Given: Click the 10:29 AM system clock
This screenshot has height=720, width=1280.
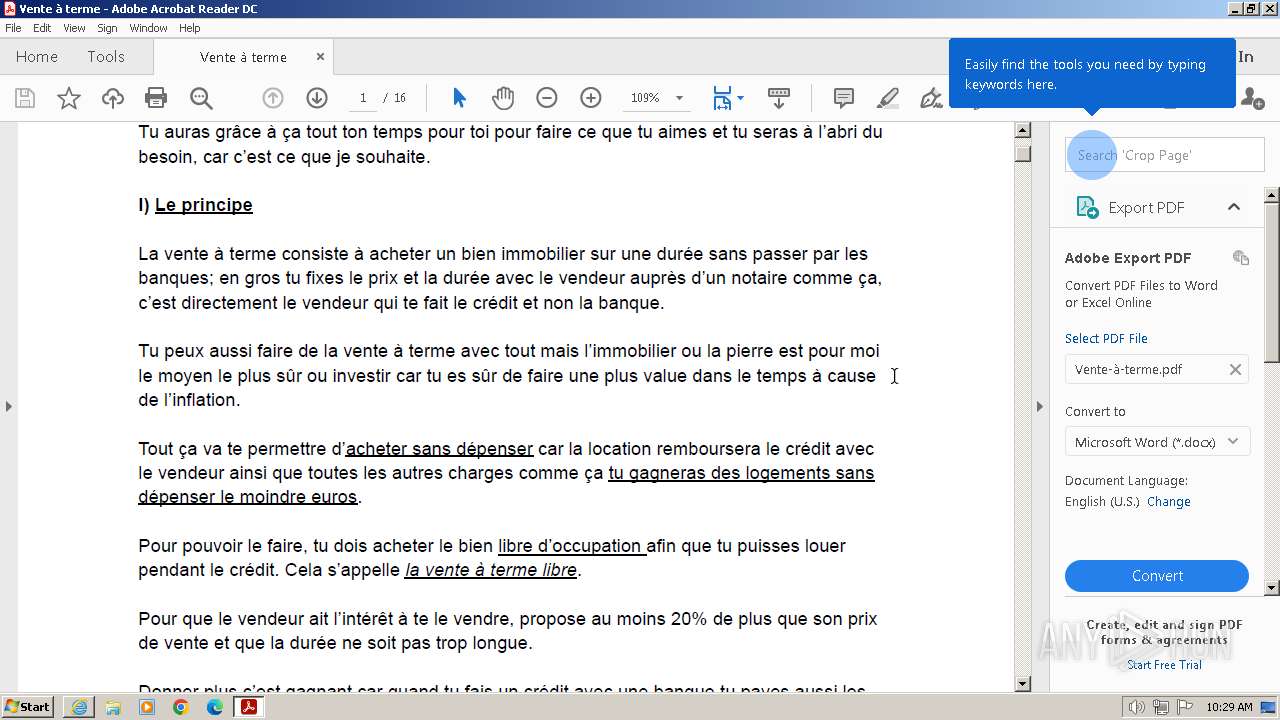Looking at the screenshot, I should tap(1229, 707).
